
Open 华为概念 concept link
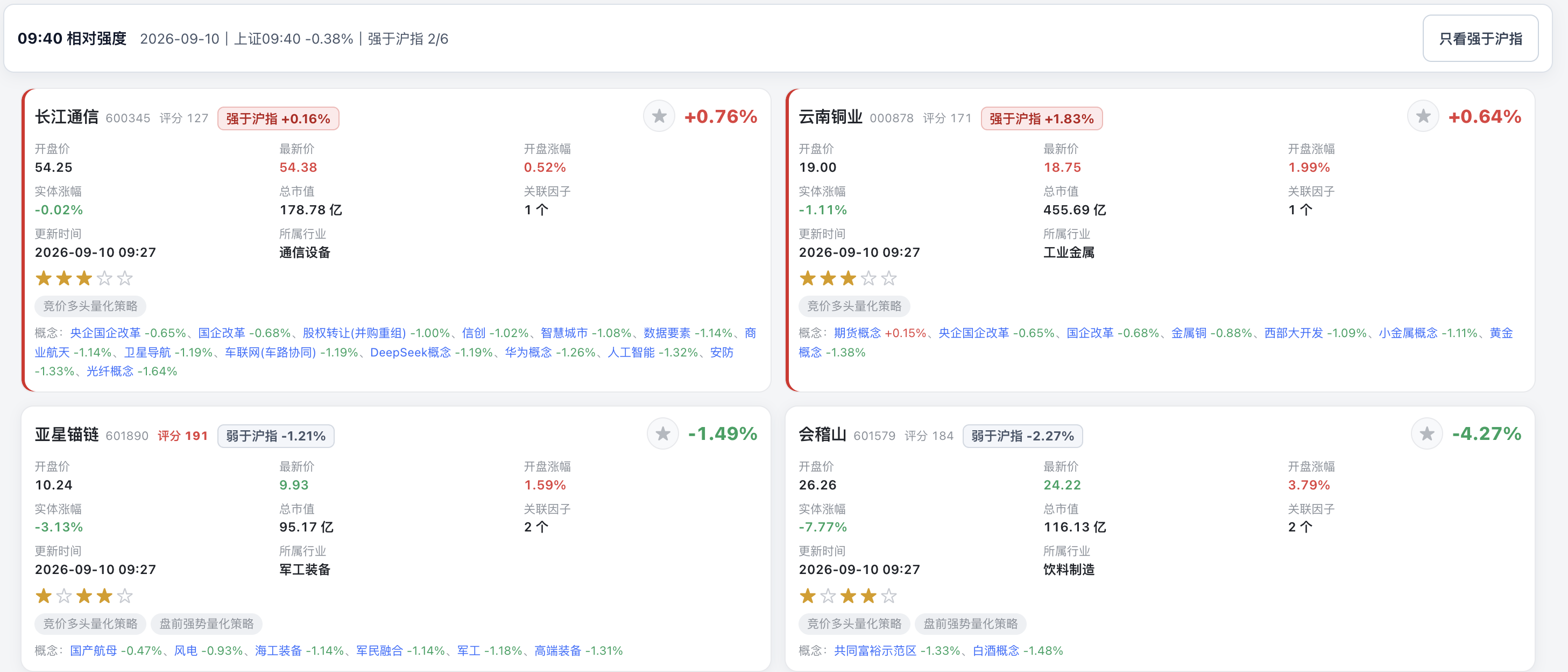(x=528, y=352)
